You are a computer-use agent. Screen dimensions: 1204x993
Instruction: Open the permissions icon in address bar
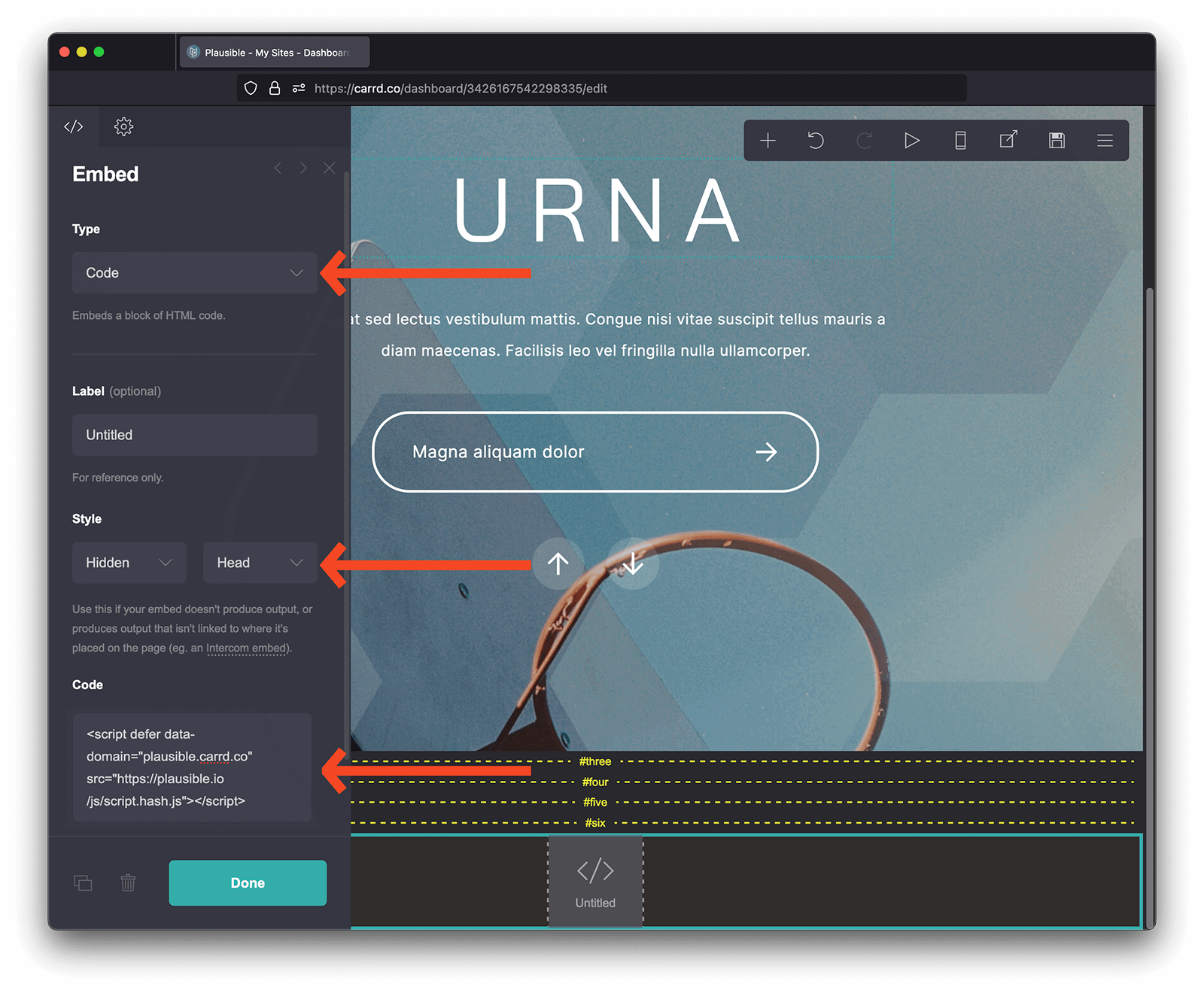[299, 88]
